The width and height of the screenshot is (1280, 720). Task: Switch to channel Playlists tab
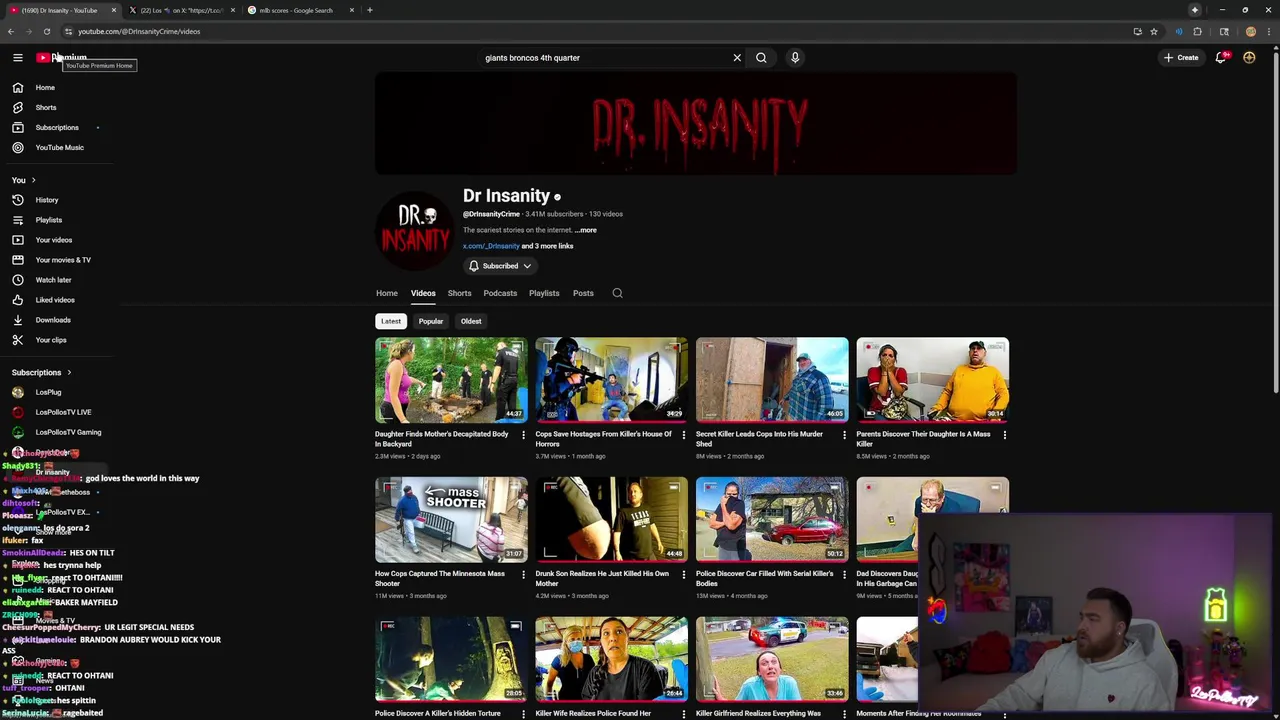544,293
